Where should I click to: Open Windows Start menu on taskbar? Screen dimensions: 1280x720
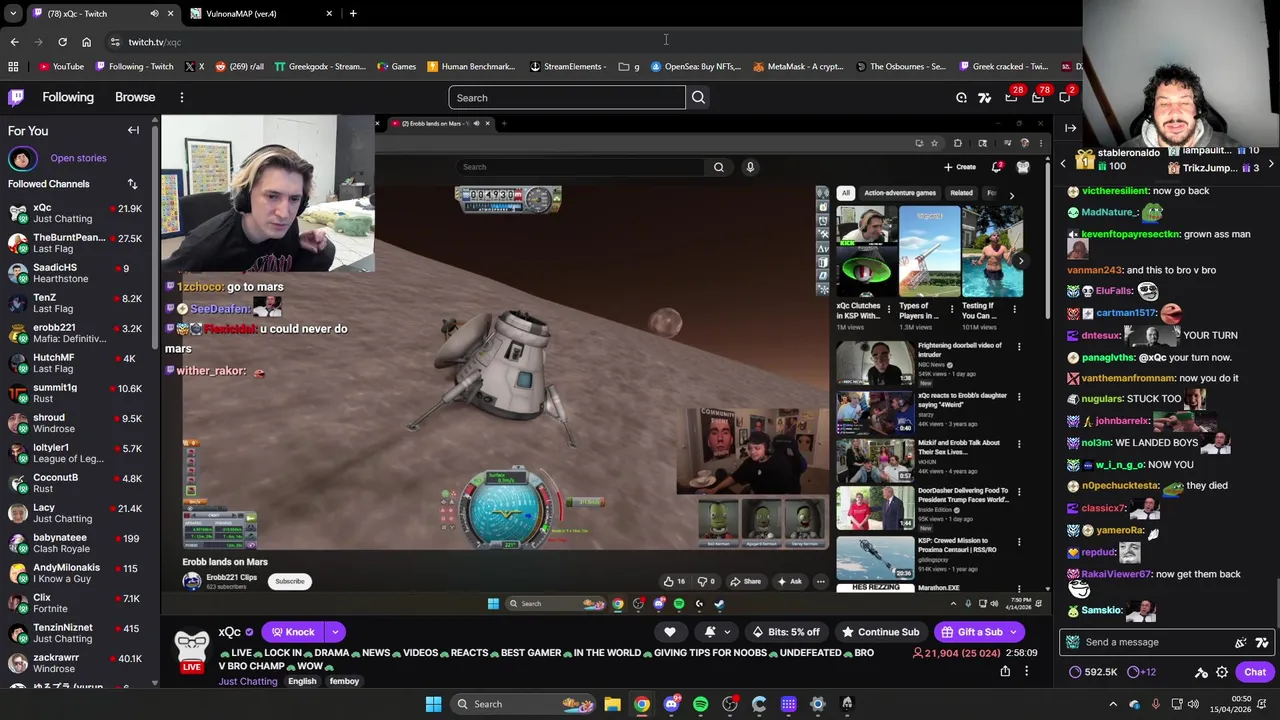click(x=433, y=704)
